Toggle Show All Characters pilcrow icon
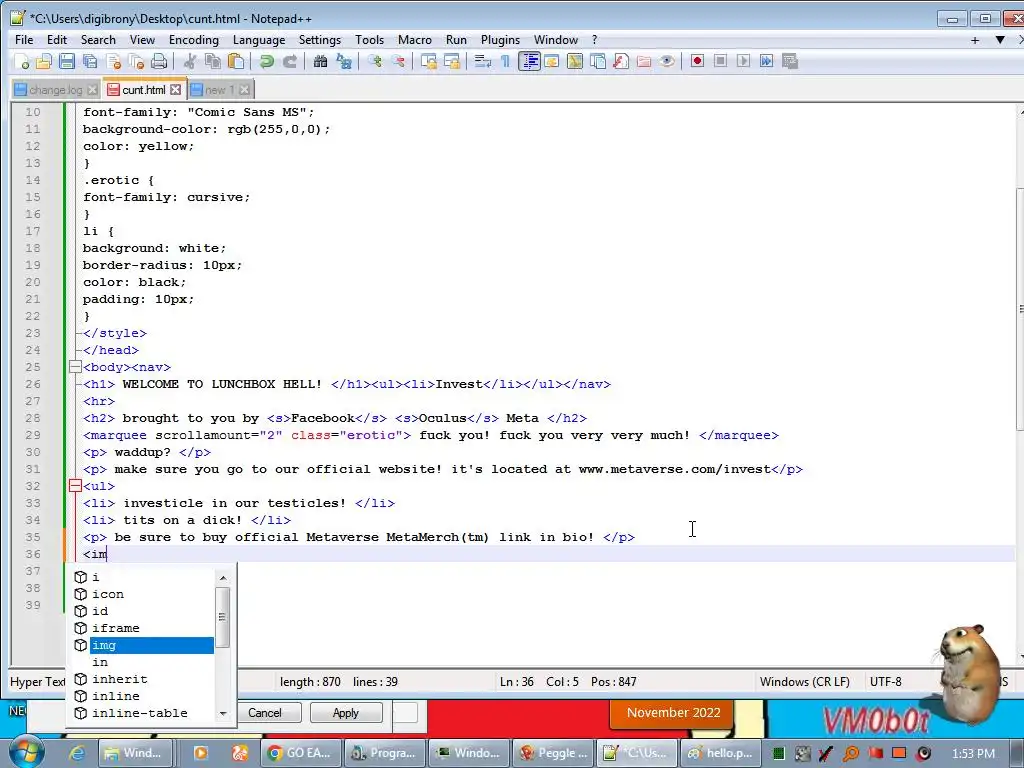The height and width of the screenshot is (768, 1024). [x=505, y=61]
